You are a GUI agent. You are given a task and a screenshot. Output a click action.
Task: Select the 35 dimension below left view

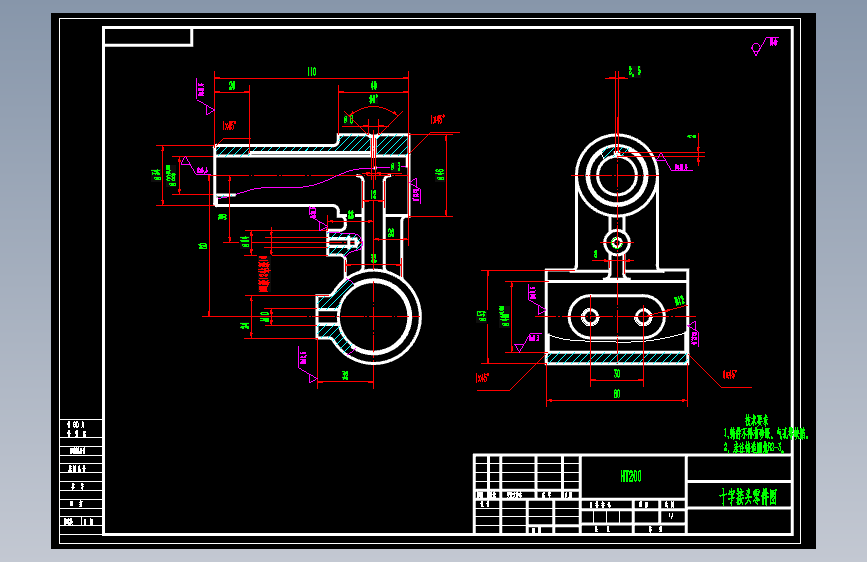click(x=345, y=375)
